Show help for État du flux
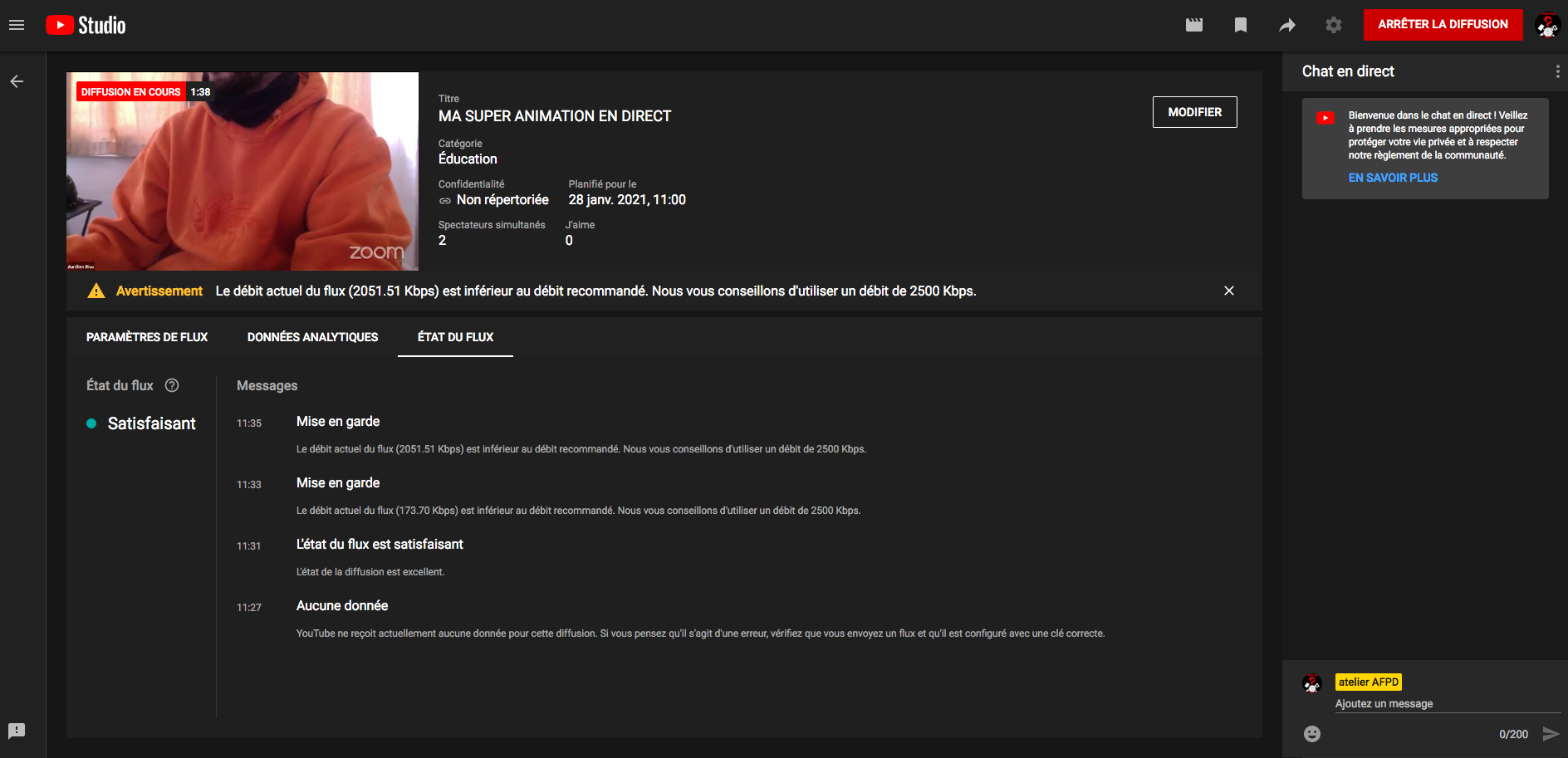The width and height of the screenshot is (1568, 758). [x=172, y=385]
